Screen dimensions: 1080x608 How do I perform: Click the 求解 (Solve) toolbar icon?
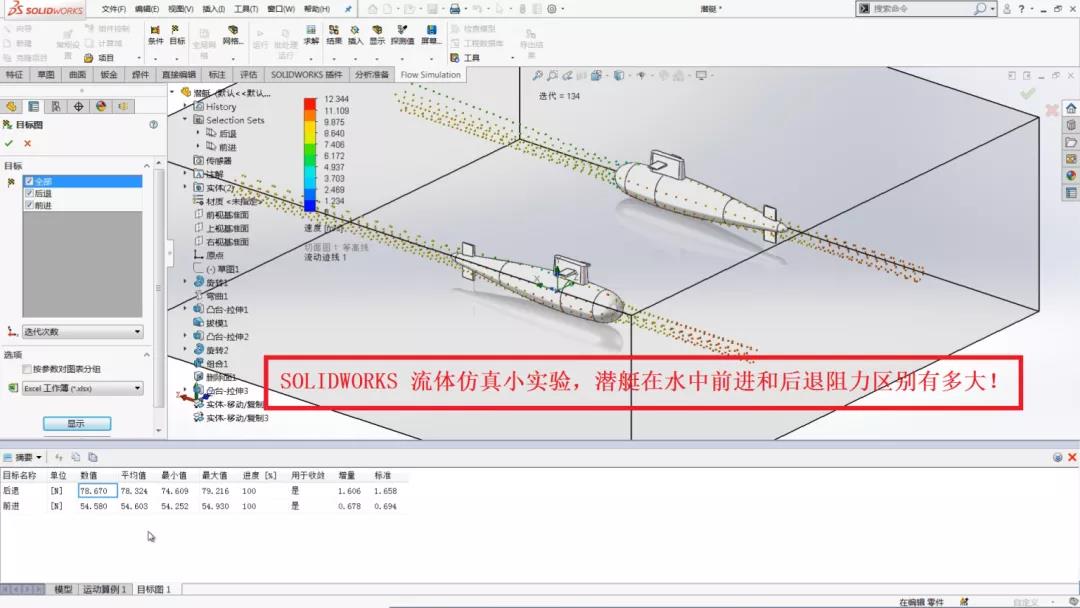tap(311, 34)
